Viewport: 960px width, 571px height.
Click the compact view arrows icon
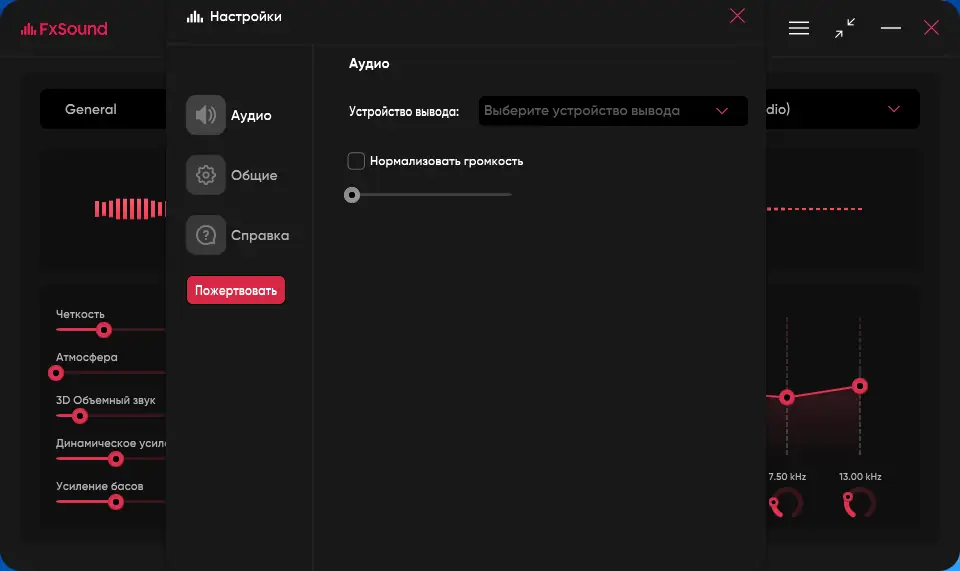845,28
